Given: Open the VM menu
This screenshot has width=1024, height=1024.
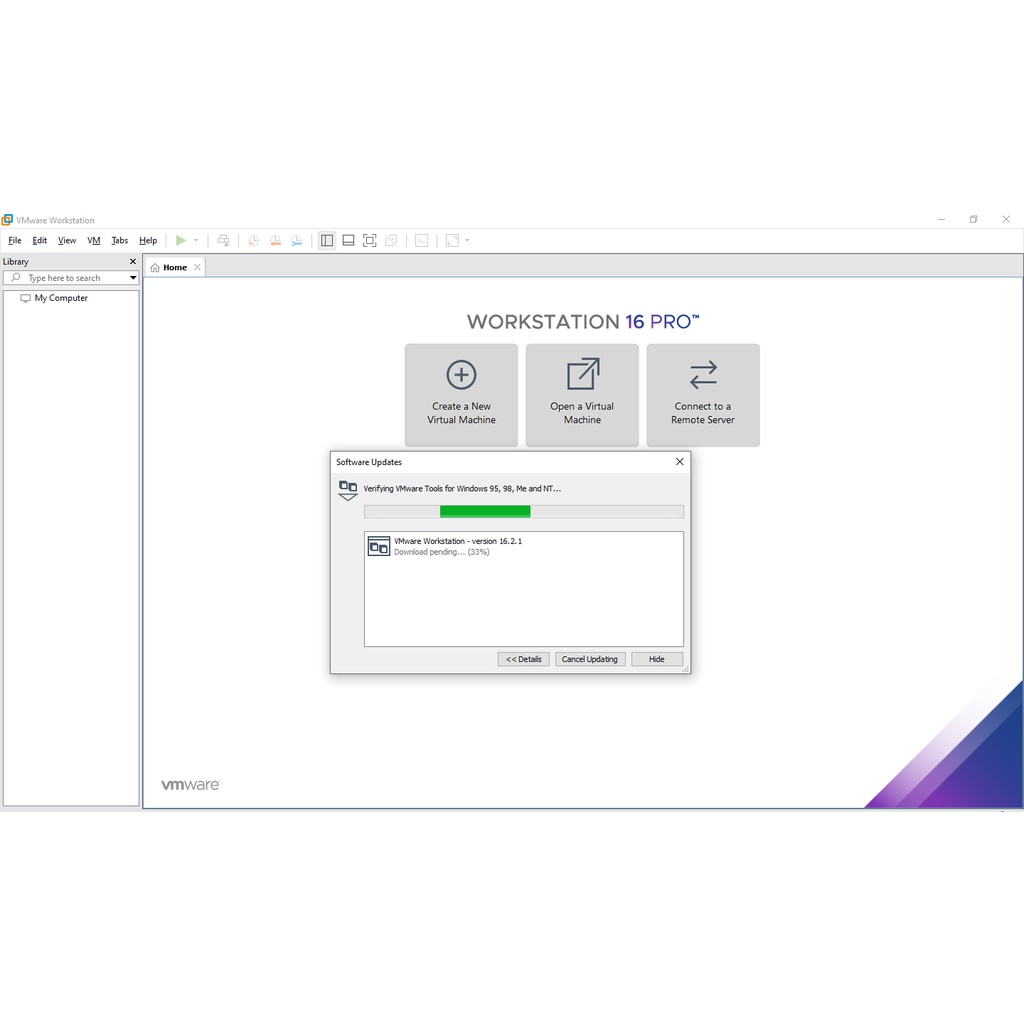Looking at the screenshot, I should (x=94, y=240).
